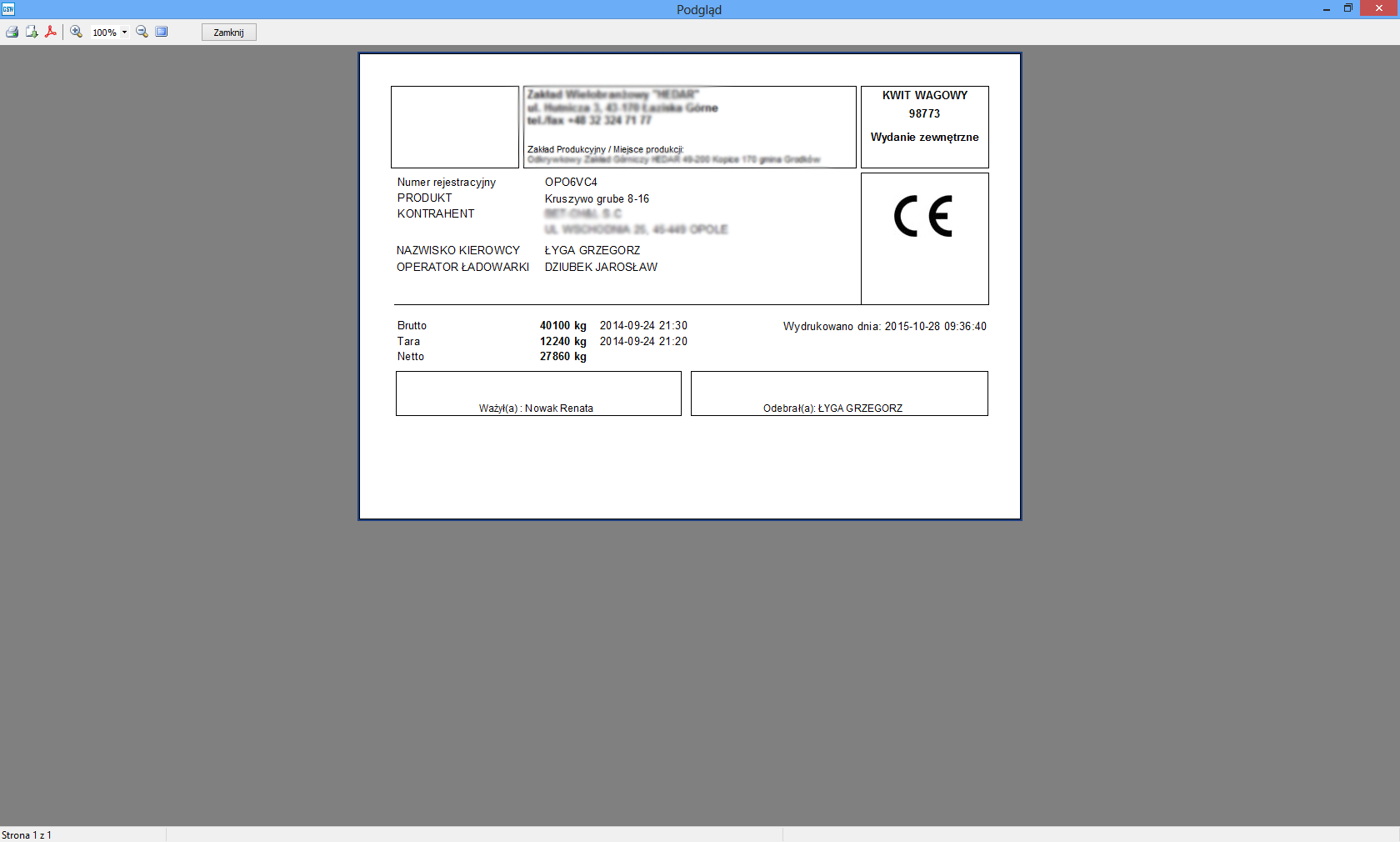Minimize the Podgląd window
Image resolution: width=1400 pixels, height=842 pixels.
coord(1326,9)
